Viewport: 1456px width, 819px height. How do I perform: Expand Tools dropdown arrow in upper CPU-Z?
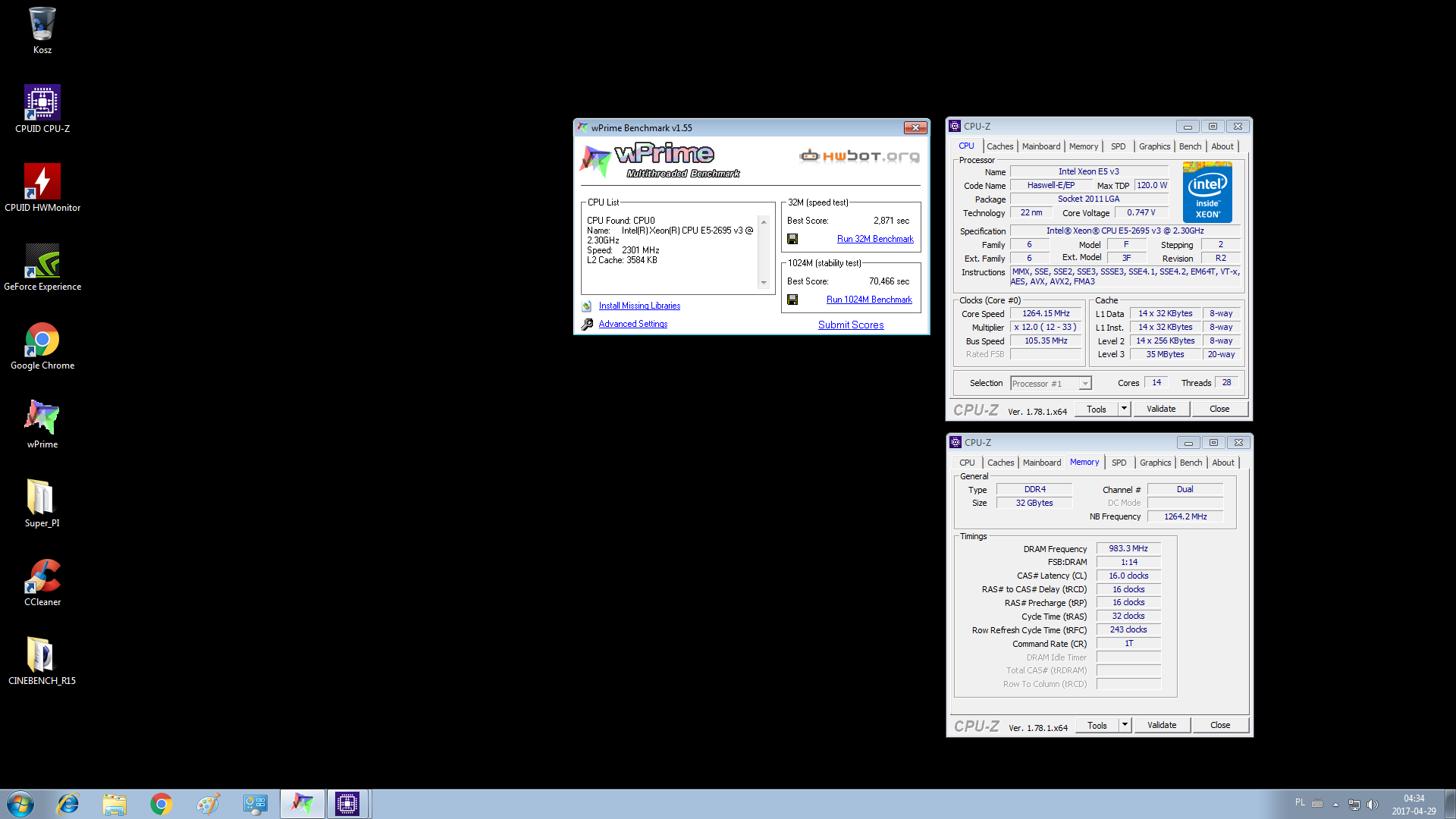(1125, 409)
